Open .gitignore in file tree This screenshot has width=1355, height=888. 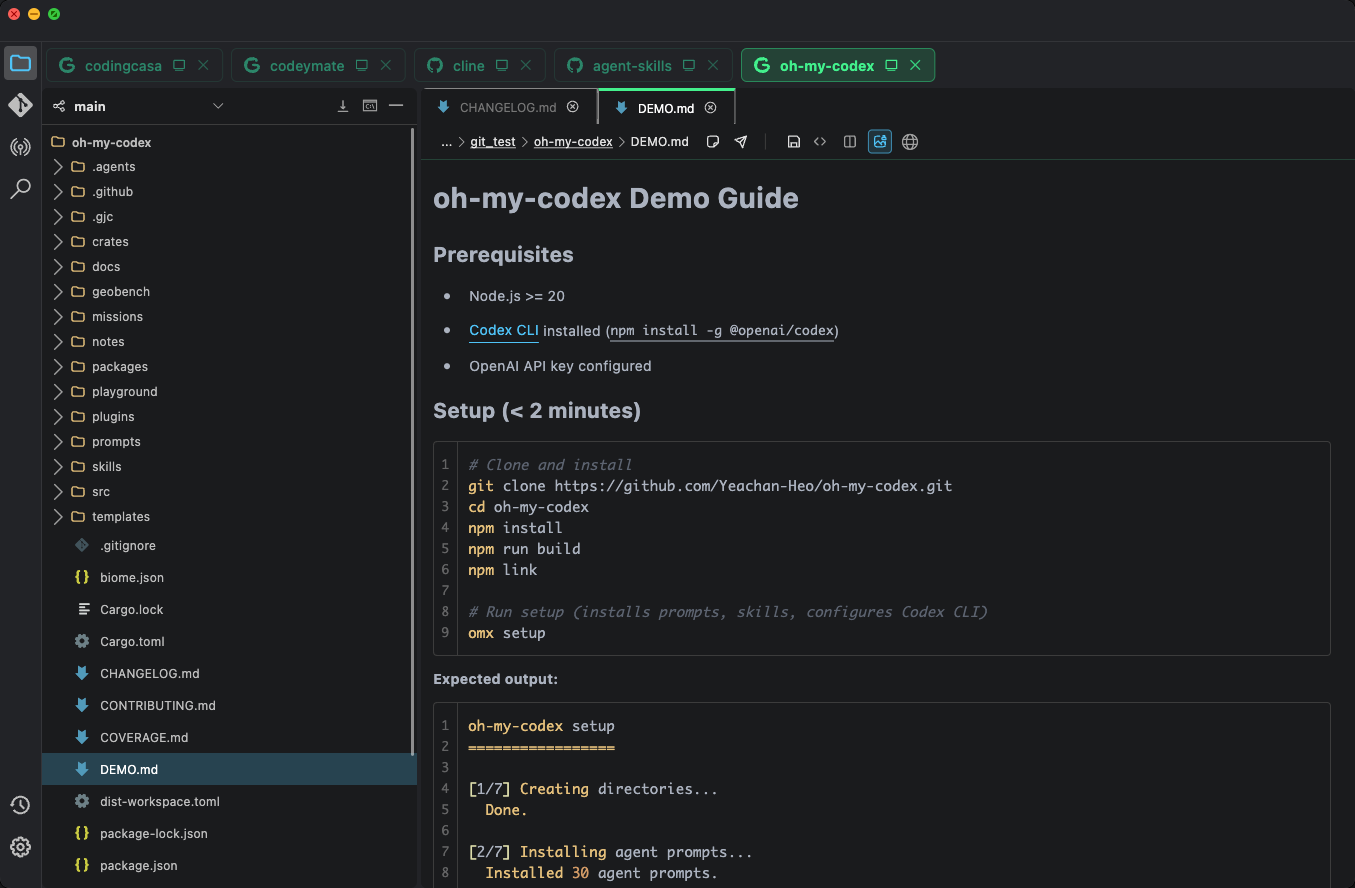pos(229,546)
